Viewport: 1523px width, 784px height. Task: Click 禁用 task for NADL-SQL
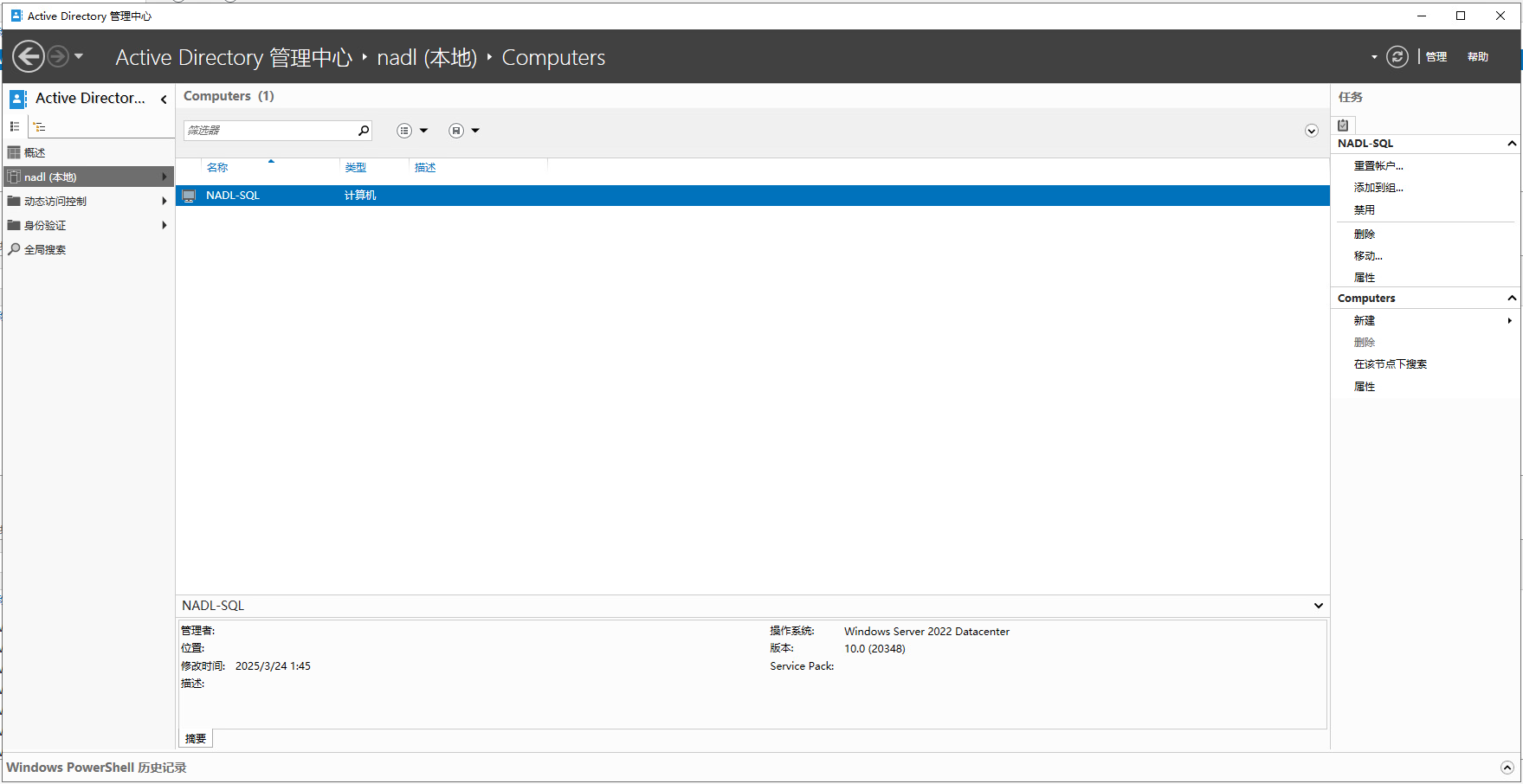[1365, 209]
